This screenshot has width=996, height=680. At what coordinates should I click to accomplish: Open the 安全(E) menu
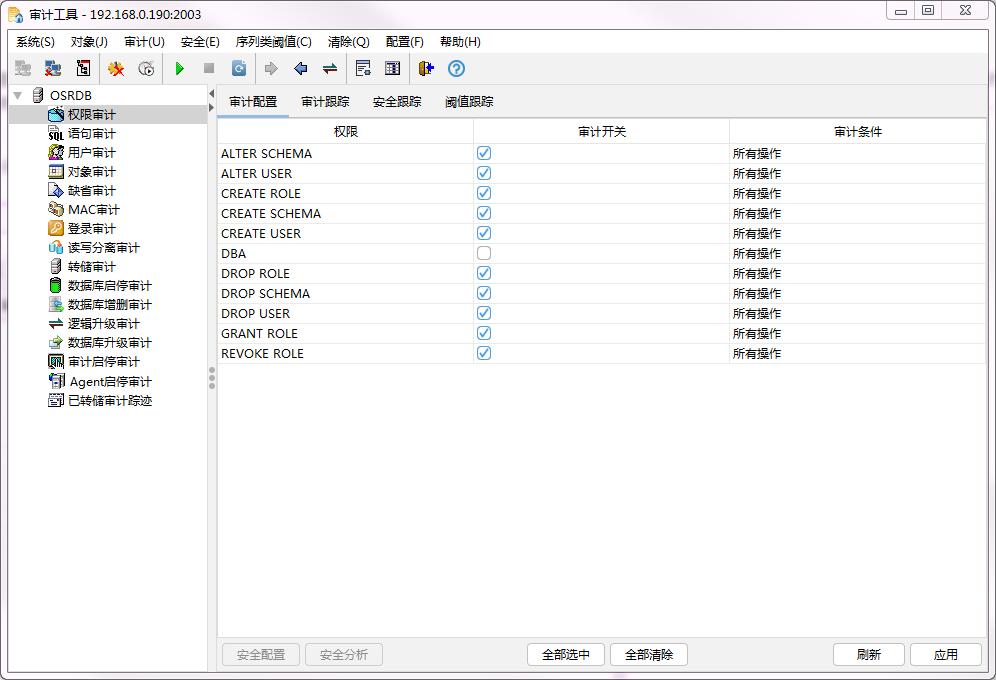(x=198, y=41)
